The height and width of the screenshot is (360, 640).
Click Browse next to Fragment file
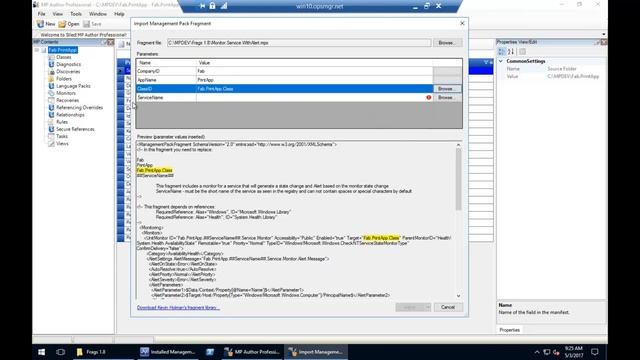(x=447, y=43)
